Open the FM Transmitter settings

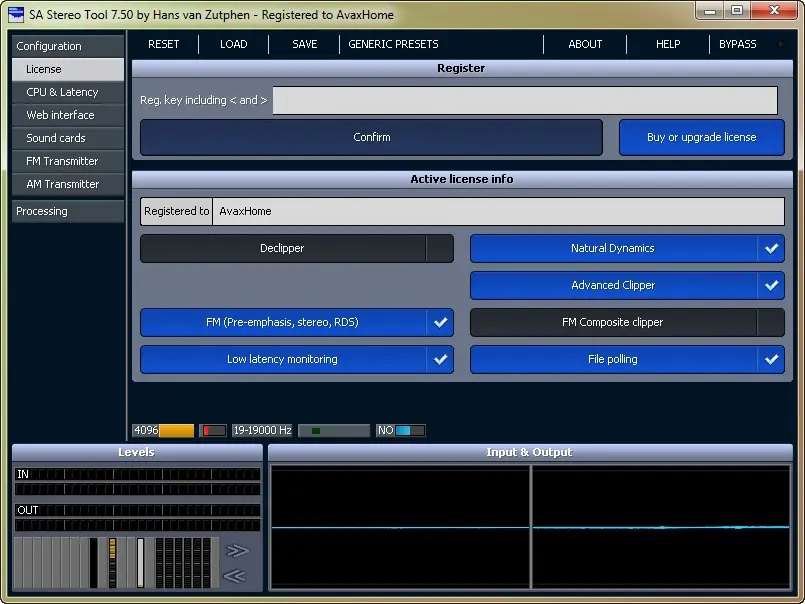pos(68,161)
